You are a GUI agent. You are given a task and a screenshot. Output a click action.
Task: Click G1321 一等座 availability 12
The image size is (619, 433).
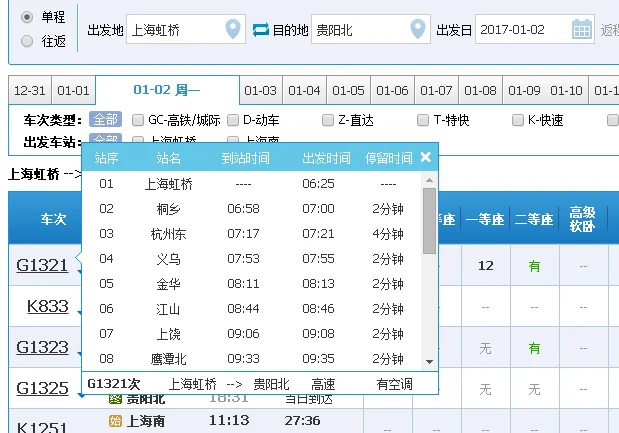(x=486, y=266)
